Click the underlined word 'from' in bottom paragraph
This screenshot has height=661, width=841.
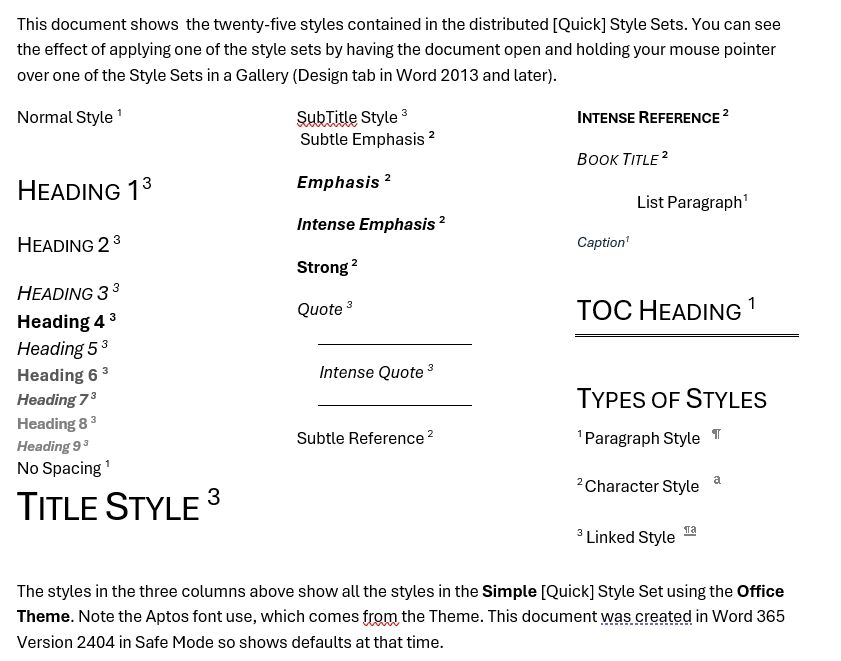click(380, 617)
